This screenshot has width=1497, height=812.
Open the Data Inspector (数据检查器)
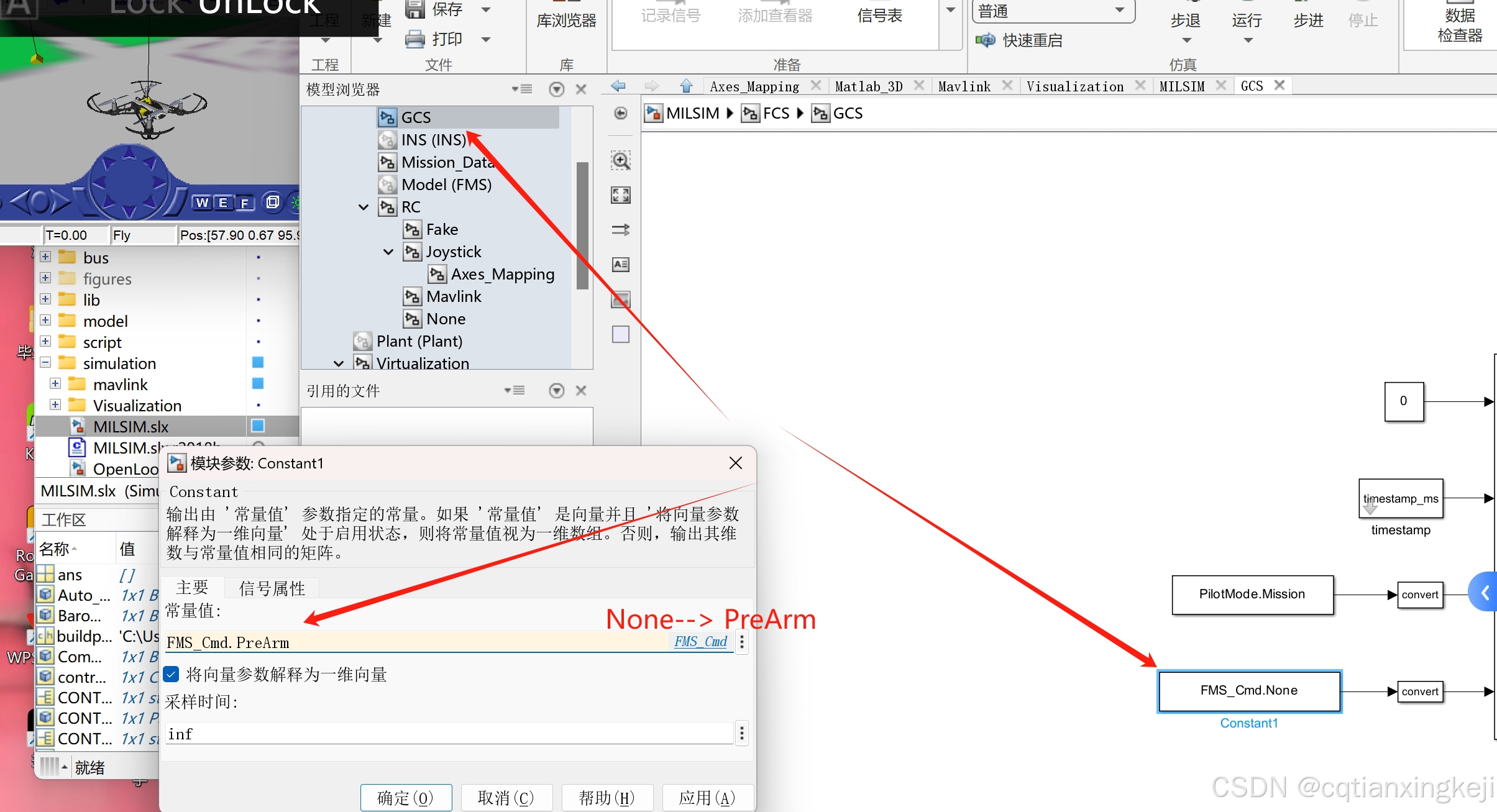click(x=1460, y=24)
